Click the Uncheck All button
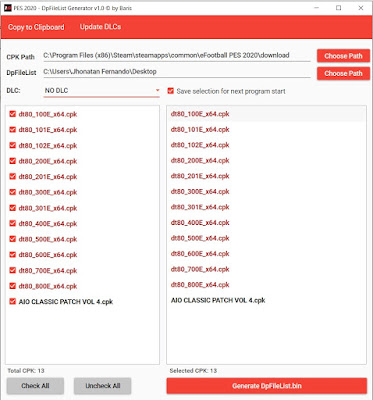The image size is (373, 400). pyautogui.click(x=103, y=386)
